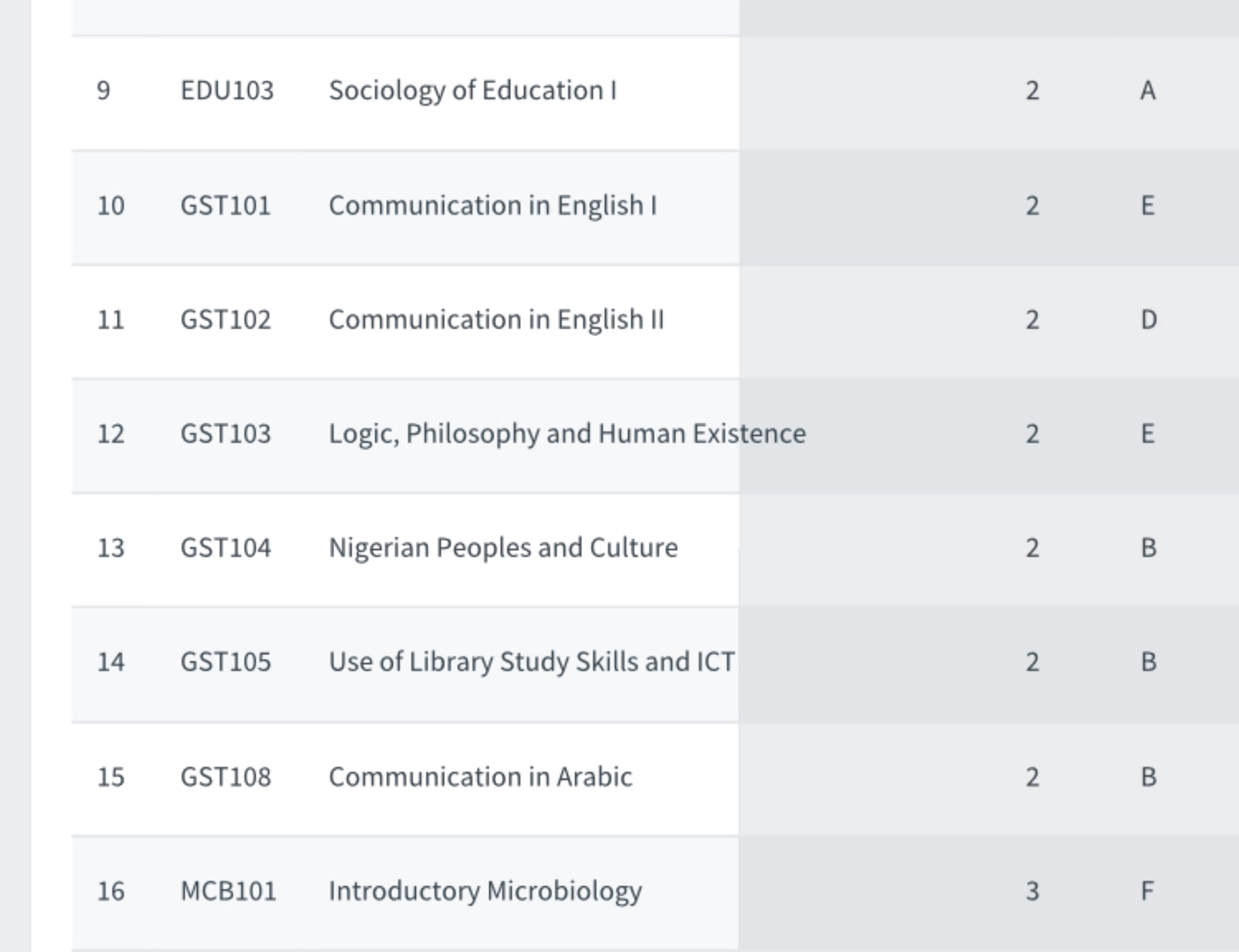Select Use of Library Study Skills title
1239x952 pixels.
(531, 662)
